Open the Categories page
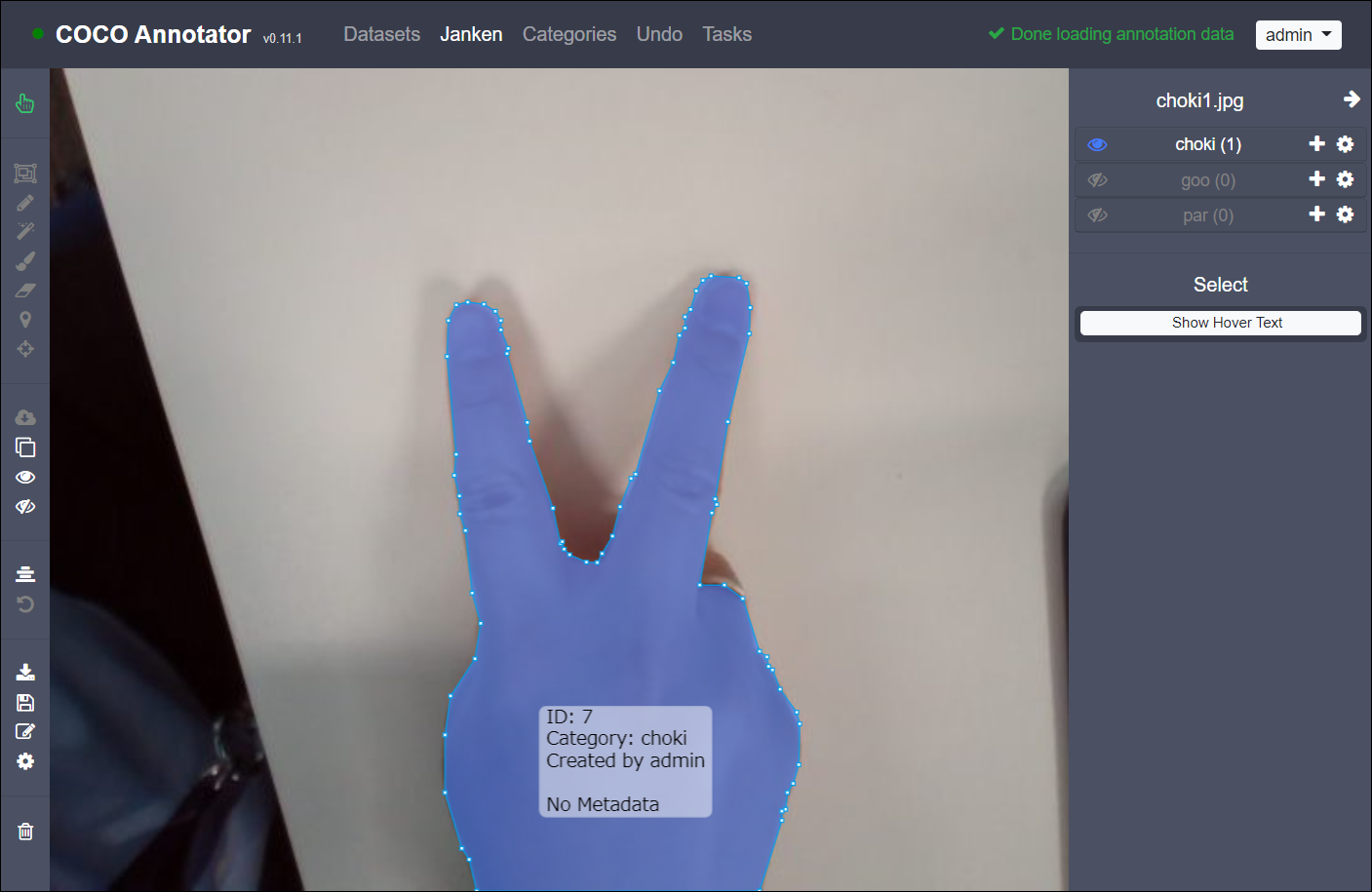 pos(569,34)
